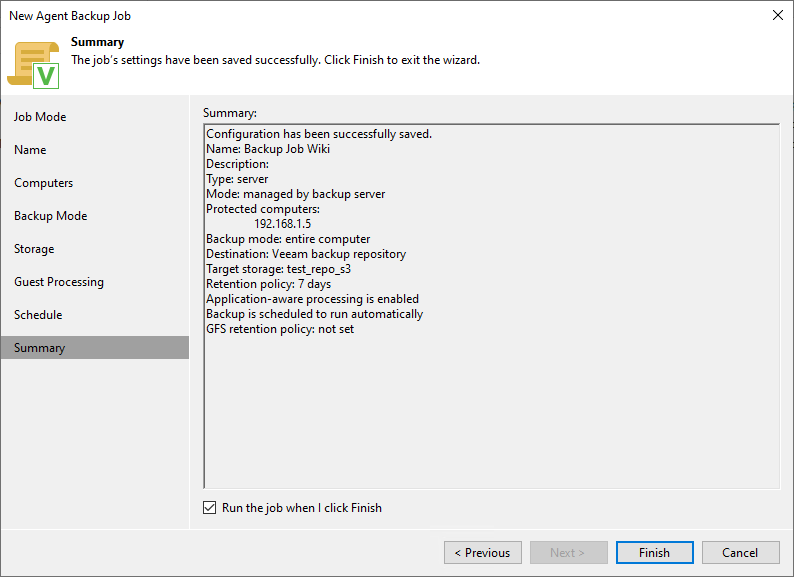Open the Guest Processing step
The height and width of the screenshot is (577, 794).
pyautogui.click(x=59, y=282)
